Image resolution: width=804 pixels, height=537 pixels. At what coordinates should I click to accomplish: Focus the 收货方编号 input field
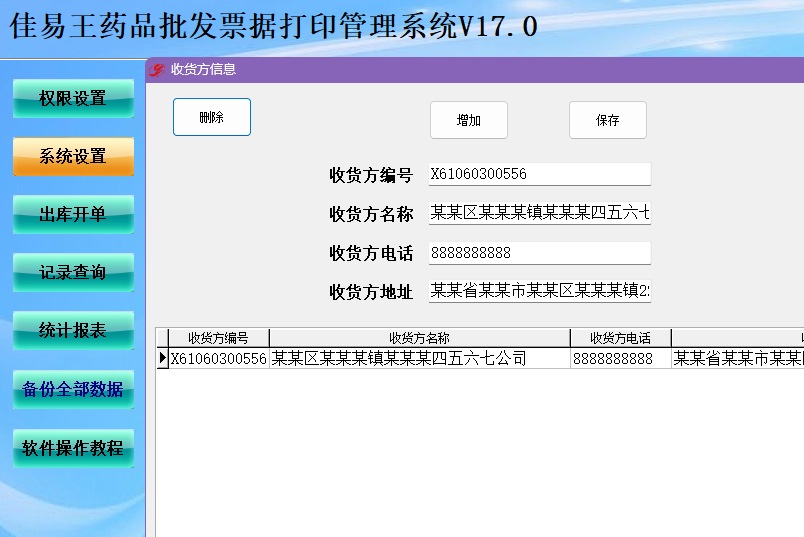tap(540, 174)
